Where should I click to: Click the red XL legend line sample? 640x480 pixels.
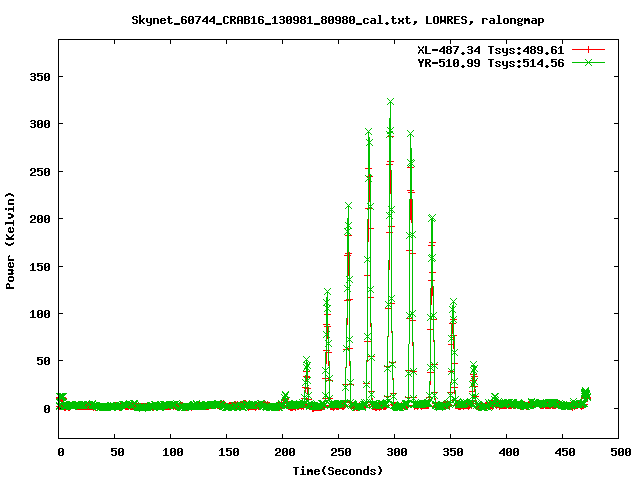588,50
